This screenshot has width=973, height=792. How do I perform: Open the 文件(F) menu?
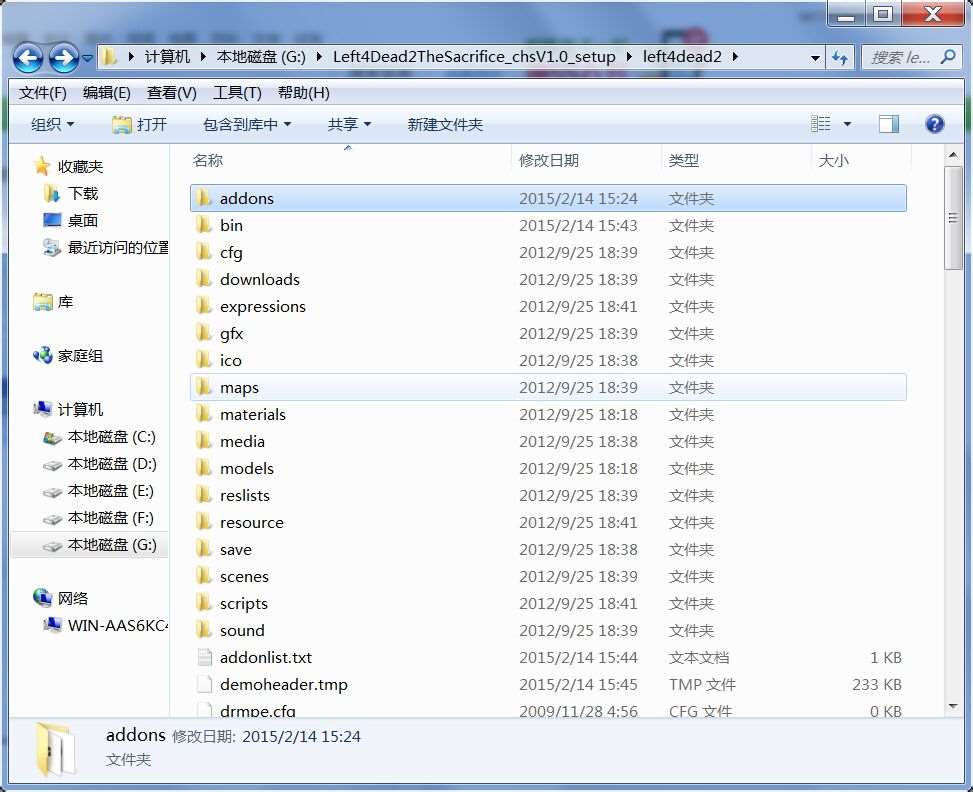(43, 92)
